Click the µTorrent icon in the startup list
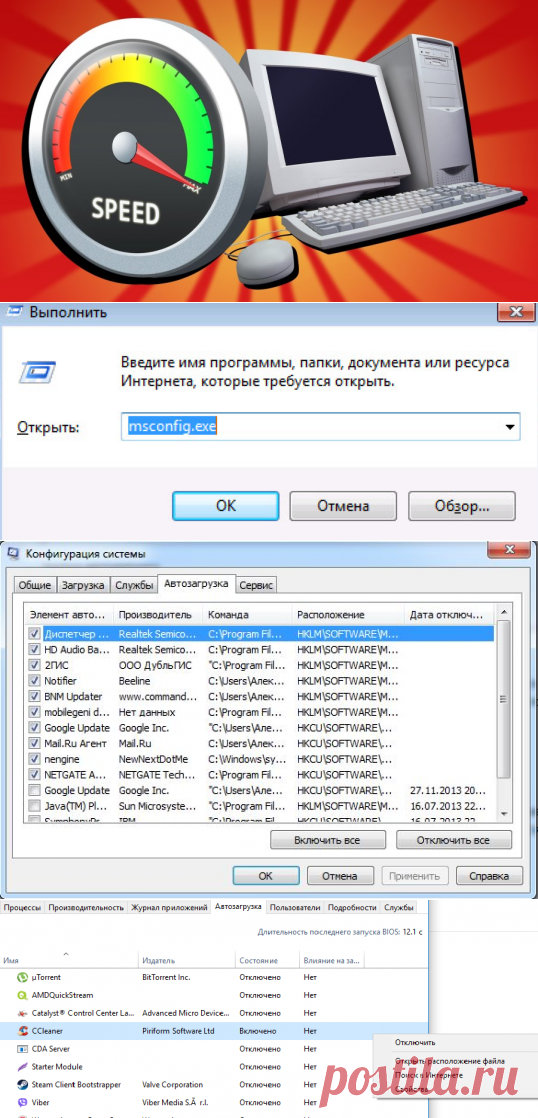The width and height of the screenshot is (538, 1118). [x=21, y=977]
